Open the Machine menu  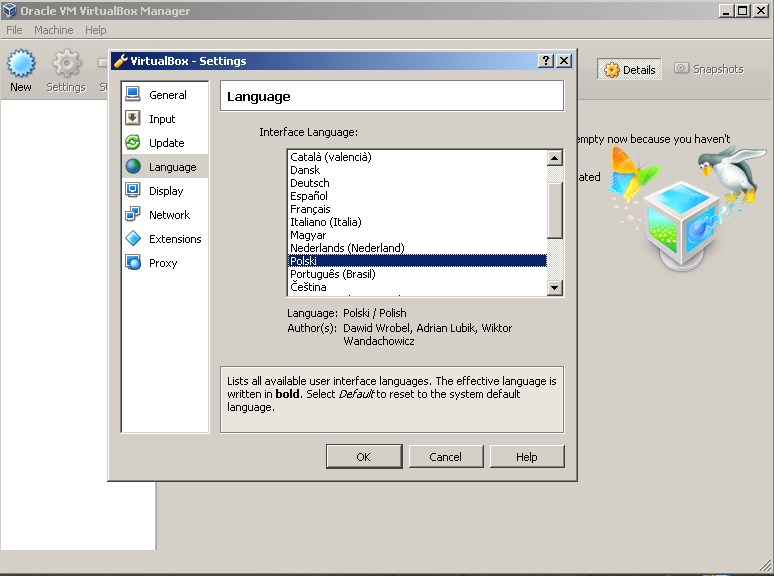53,30
